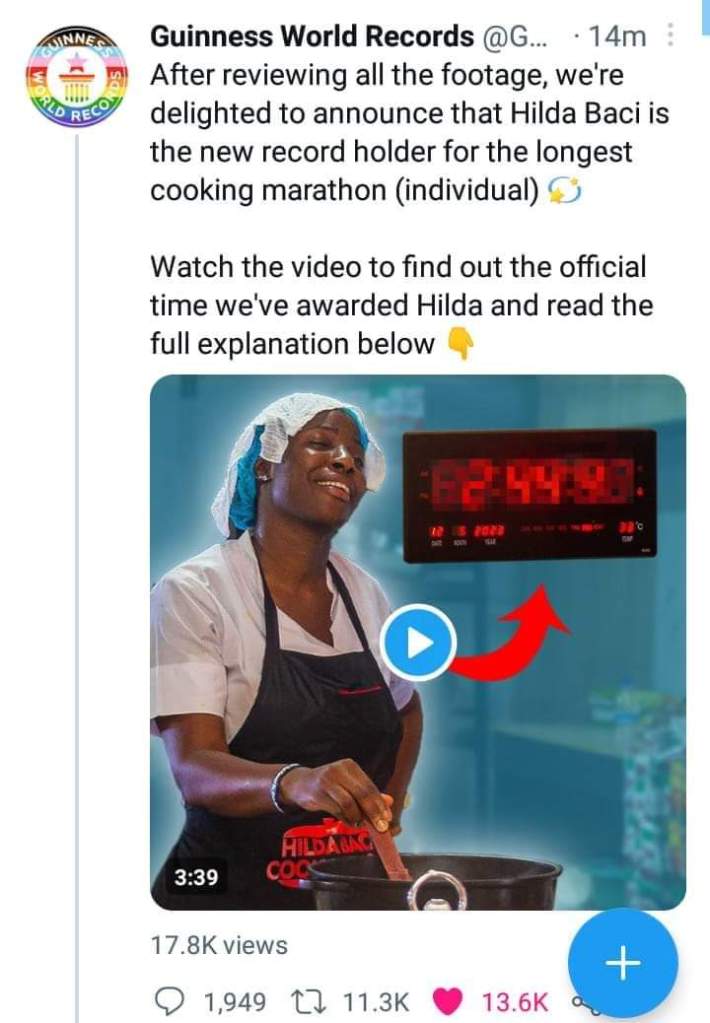Open the tweet text about longest cooking marathon
This screenshot has height=1023, width=710.
410,132
